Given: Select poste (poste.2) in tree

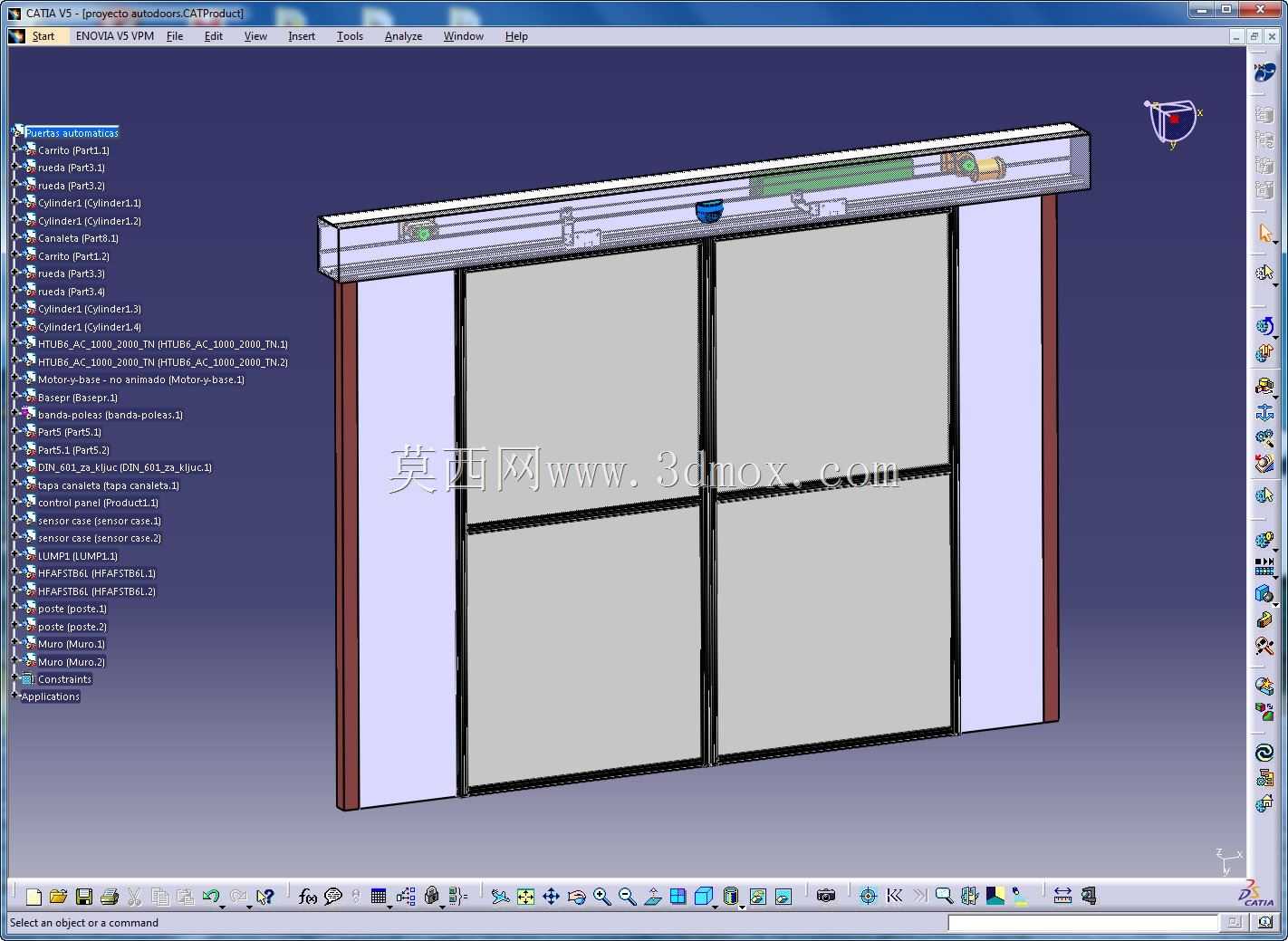Looking at the screenshot, I should (72, 627).
